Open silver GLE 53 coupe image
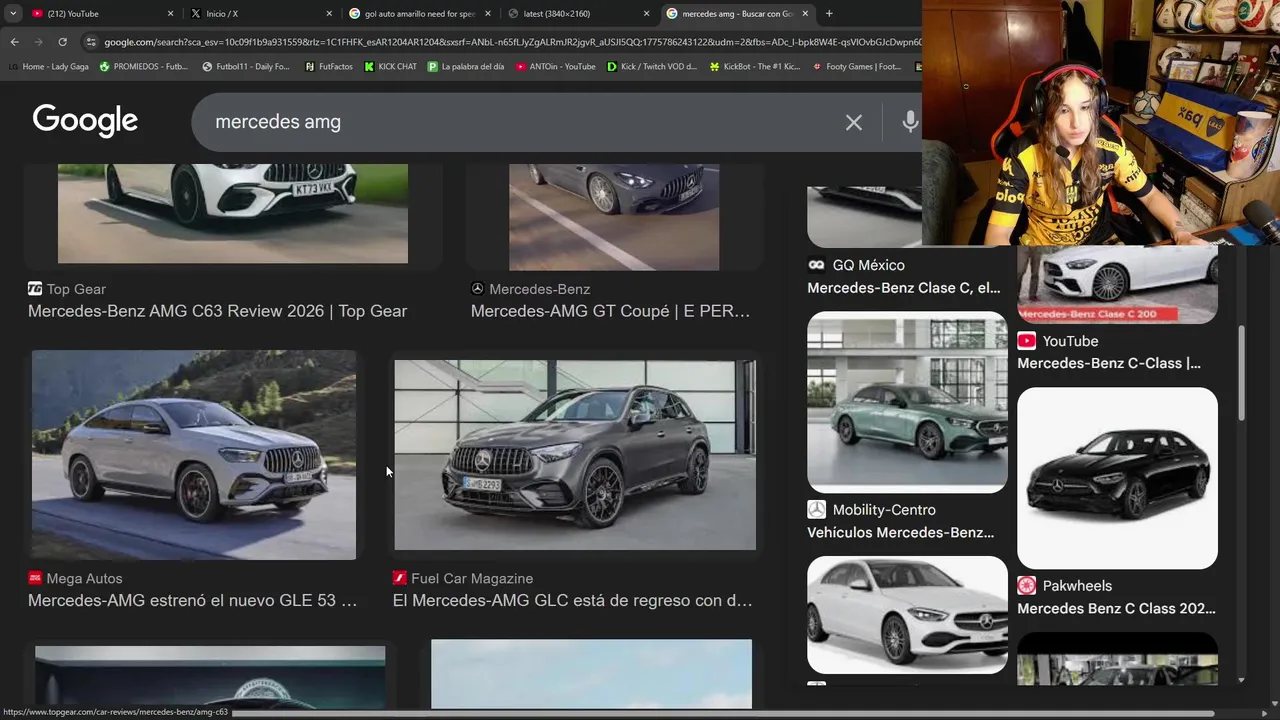Image resolution: width=1280 pixels, height=720 pixels. 194,455
